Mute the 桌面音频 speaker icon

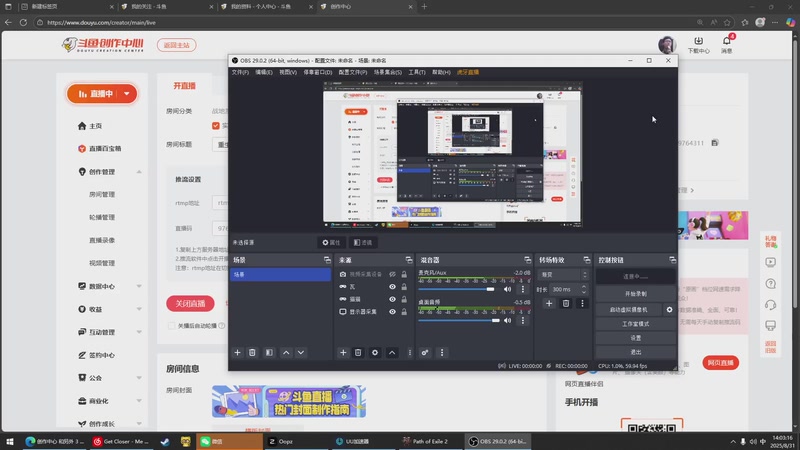[507, 320]
